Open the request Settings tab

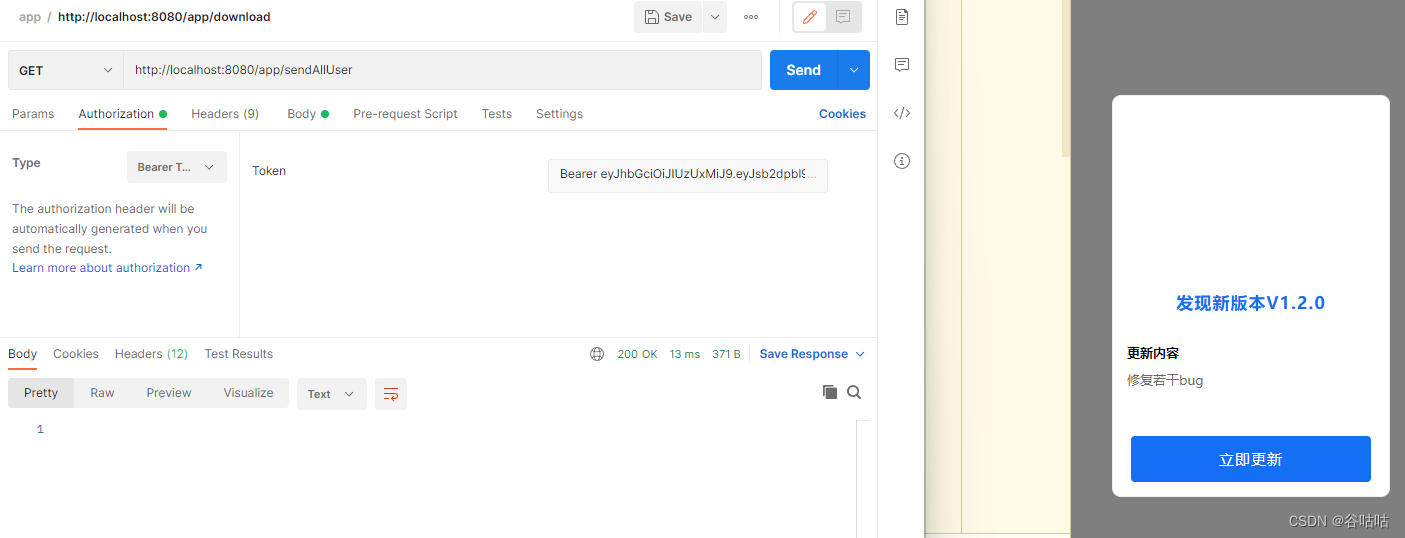[559, 114]
